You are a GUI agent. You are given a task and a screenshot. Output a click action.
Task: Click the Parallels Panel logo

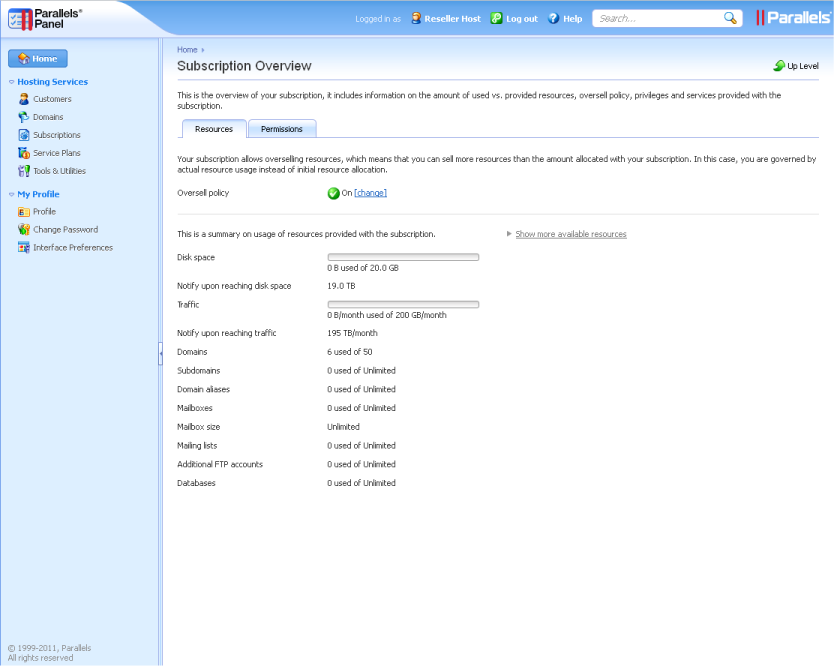tap(45, 19)
